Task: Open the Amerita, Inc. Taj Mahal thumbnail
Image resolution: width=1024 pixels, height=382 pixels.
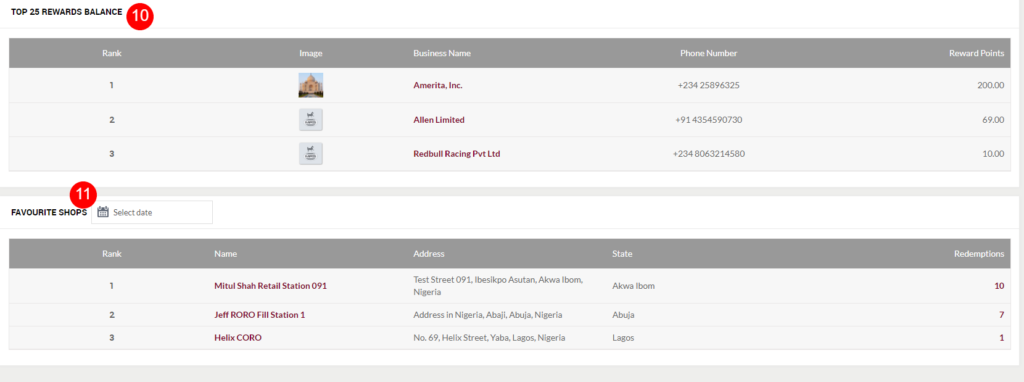Action: [311, 86]
